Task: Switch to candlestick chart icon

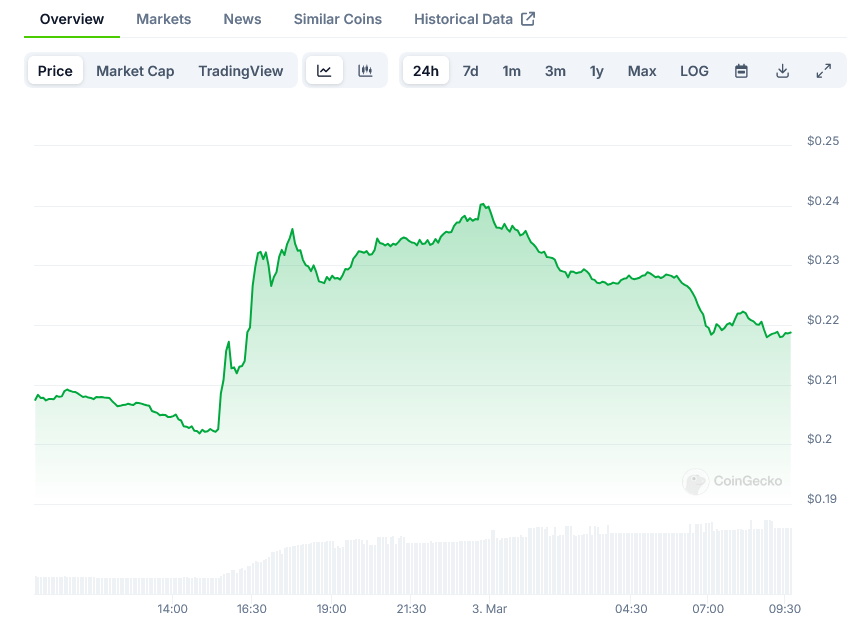Action: coord(365,71)
